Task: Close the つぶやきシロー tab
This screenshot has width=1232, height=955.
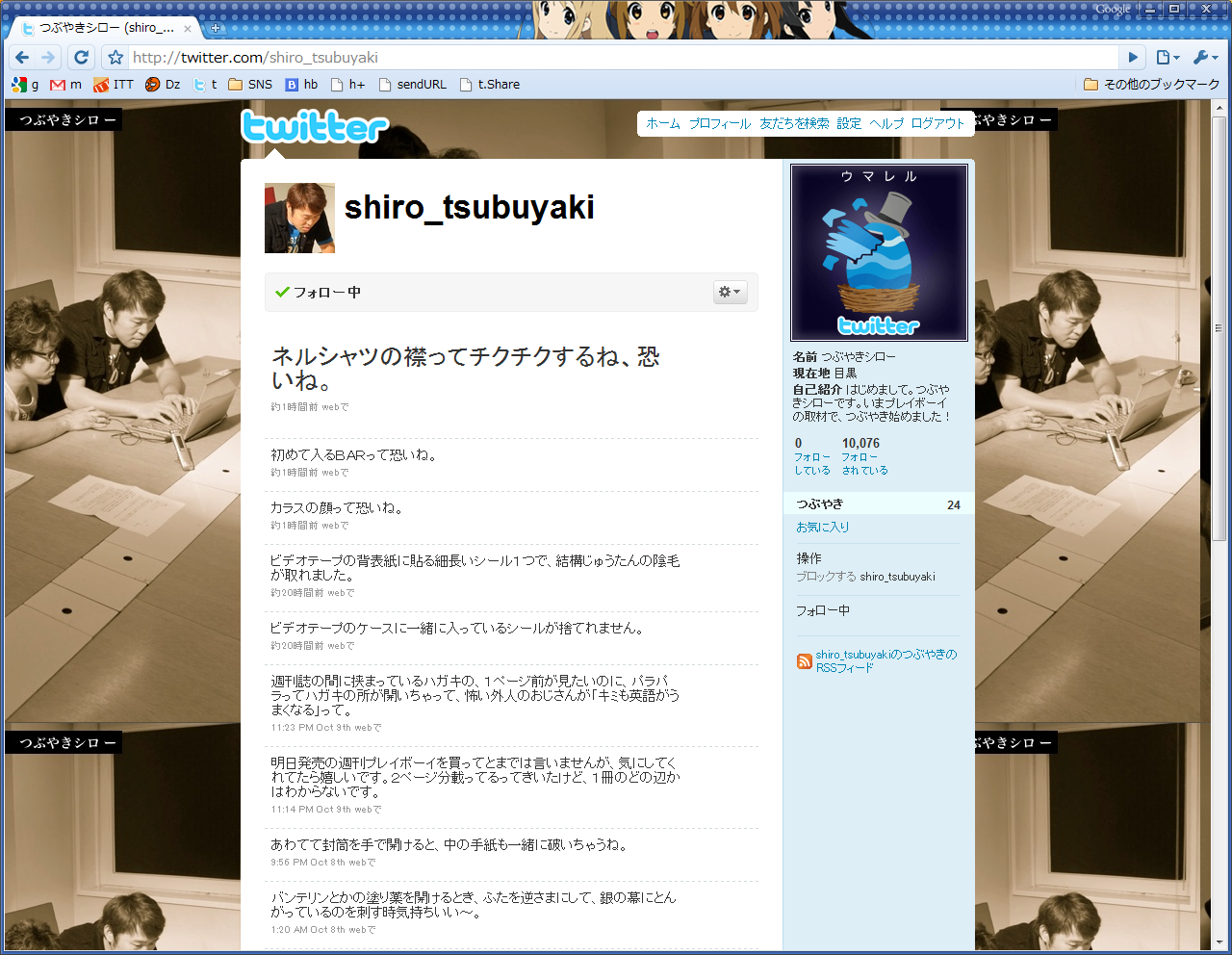Action: [188, 29]
